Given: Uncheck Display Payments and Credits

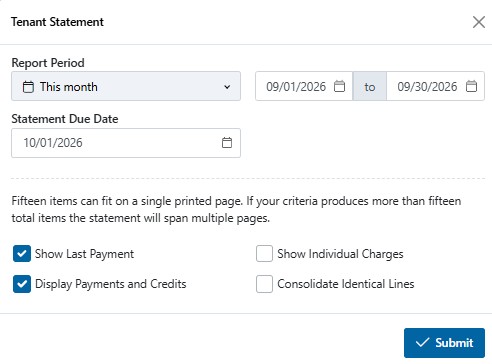Looking at the screenshot, I should [x=22, y=284].
